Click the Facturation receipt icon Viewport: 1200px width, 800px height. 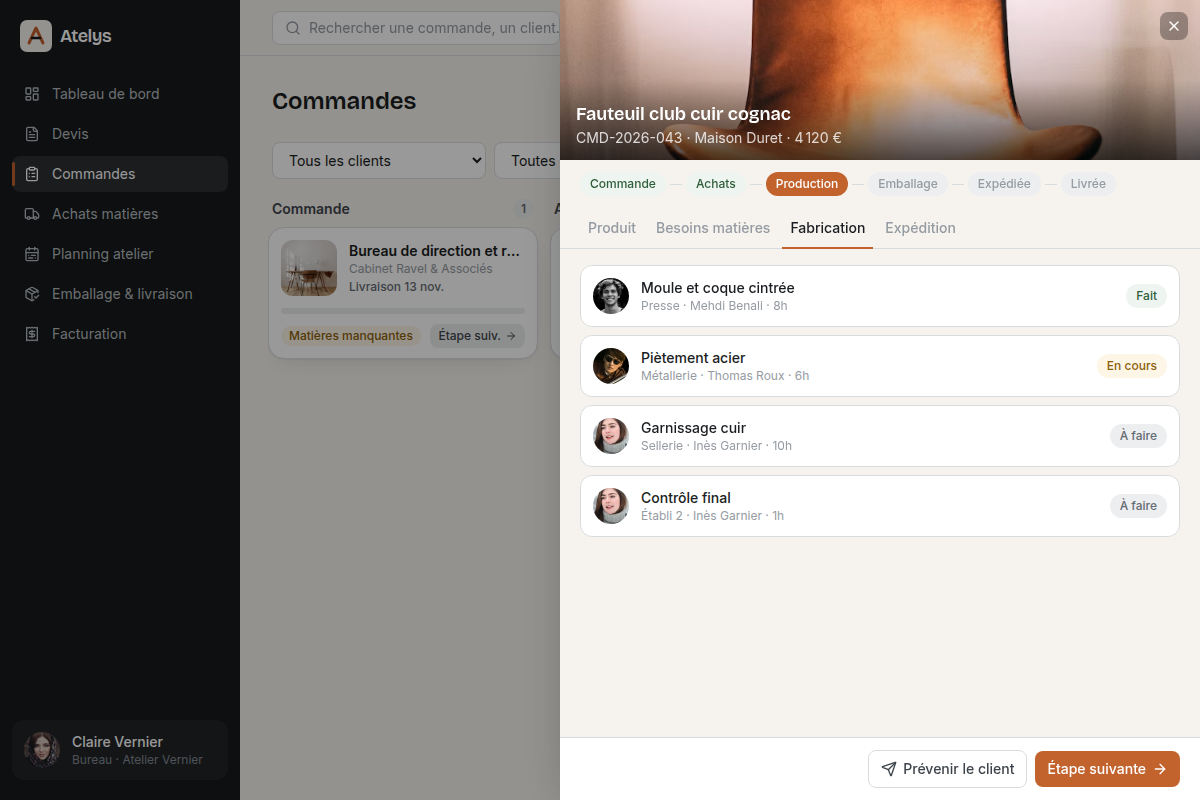click(32, 334)
